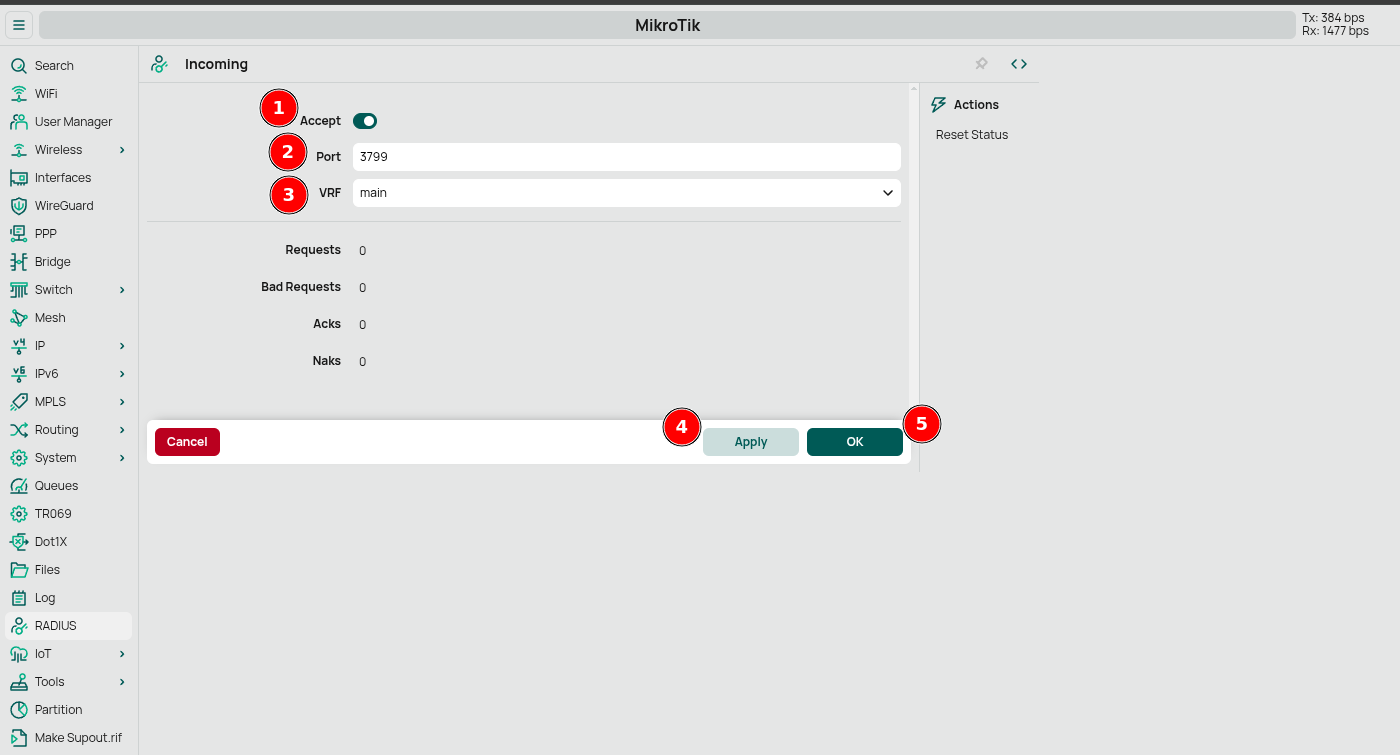Trigger Reset Status under Actions
This screenshot has height=755, width=1400.
click(x=971, y=134)
